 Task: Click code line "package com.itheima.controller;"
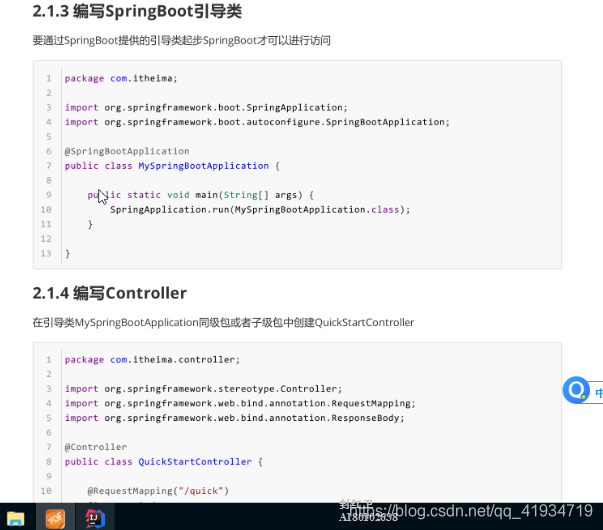[x=152, y=360]
